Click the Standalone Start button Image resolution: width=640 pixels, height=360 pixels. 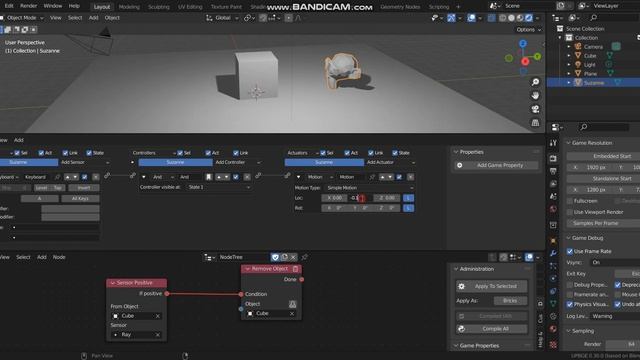point(604,179)
